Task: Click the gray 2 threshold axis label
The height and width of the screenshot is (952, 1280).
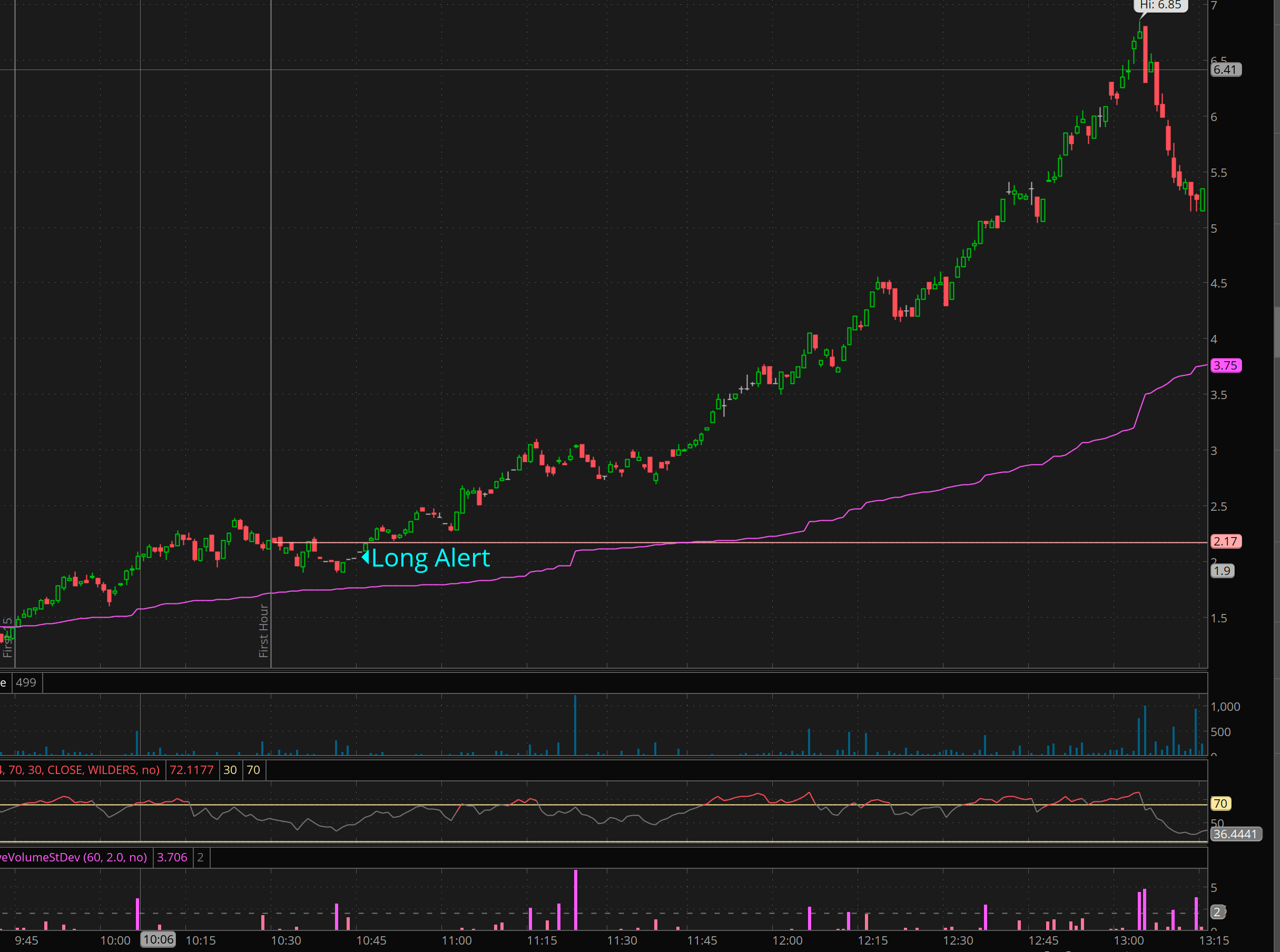Action: click(x=1217, y=911)
